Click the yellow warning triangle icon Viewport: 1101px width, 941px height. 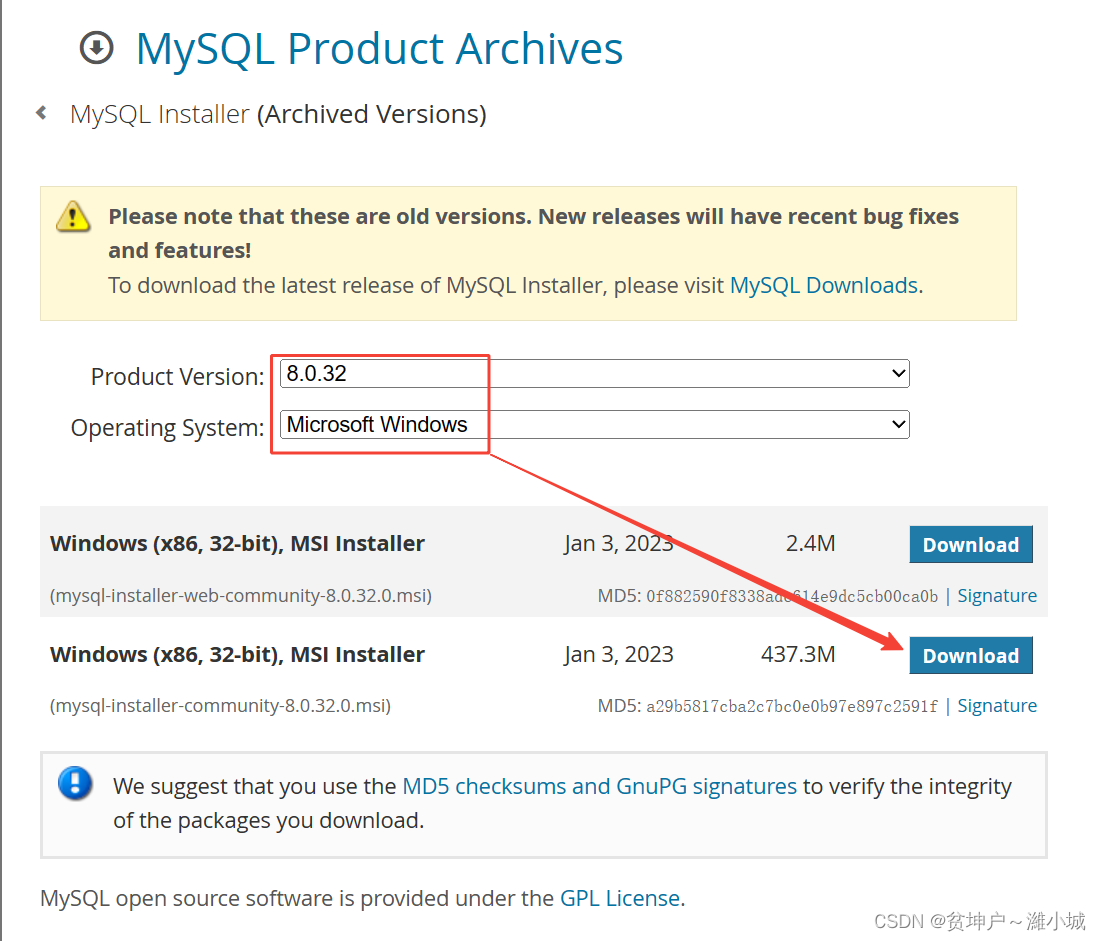pos(73,216)
